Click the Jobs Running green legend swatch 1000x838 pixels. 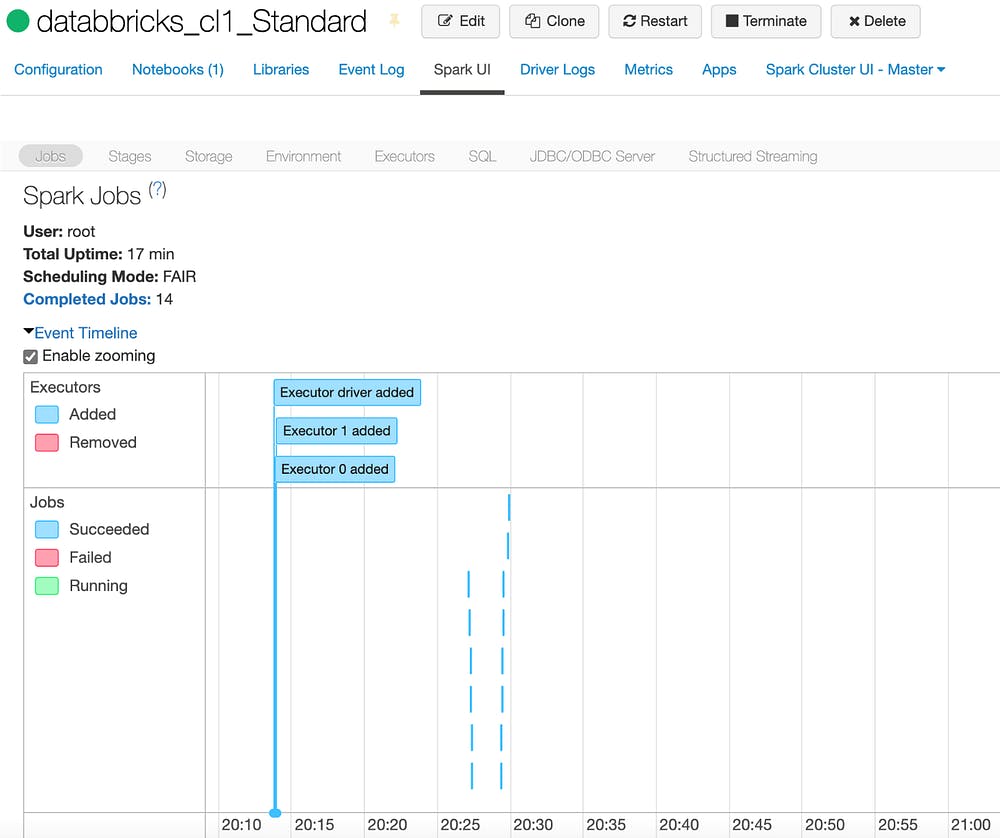coord(47,586)
